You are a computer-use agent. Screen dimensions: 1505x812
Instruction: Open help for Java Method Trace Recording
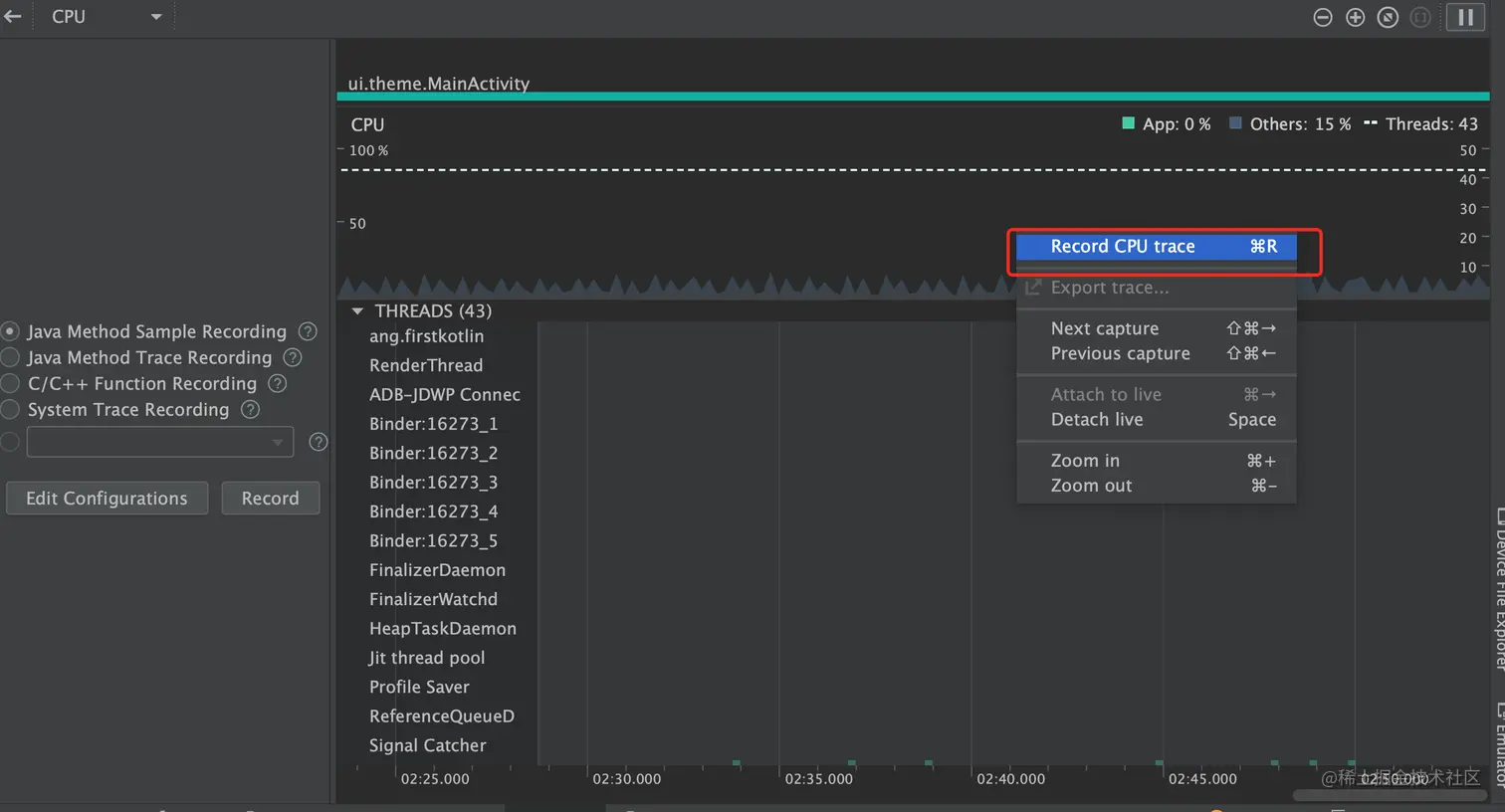coord(293,357)
